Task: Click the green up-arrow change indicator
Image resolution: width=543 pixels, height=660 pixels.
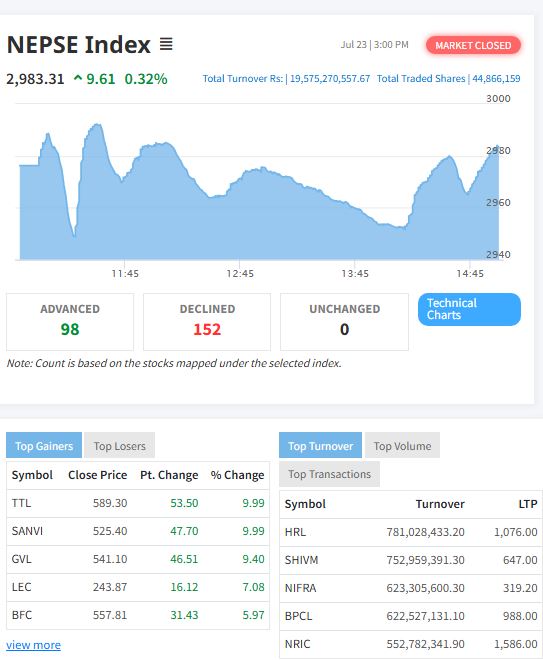Action: pos(77,78)
